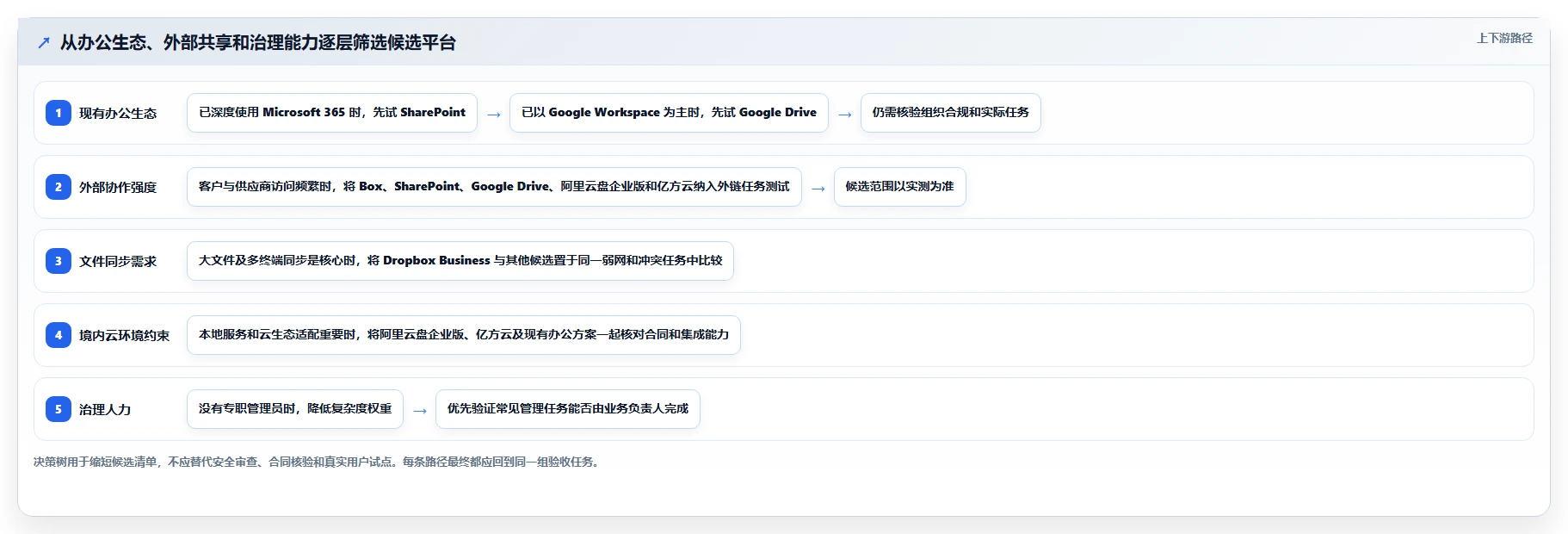This screenshot has height=534, width=1568.
Task: Click step number 5 badge
Action: (x=59, y=409)
